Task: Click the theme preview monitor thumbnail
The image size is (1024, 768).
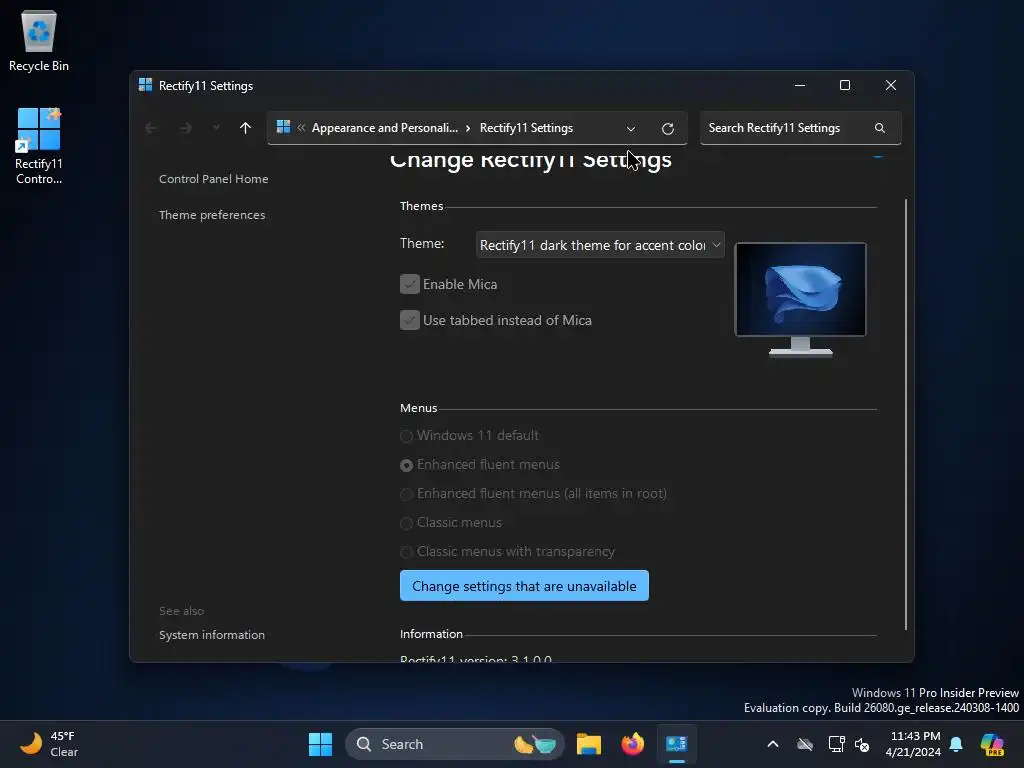Action: [x=801, y=299]
